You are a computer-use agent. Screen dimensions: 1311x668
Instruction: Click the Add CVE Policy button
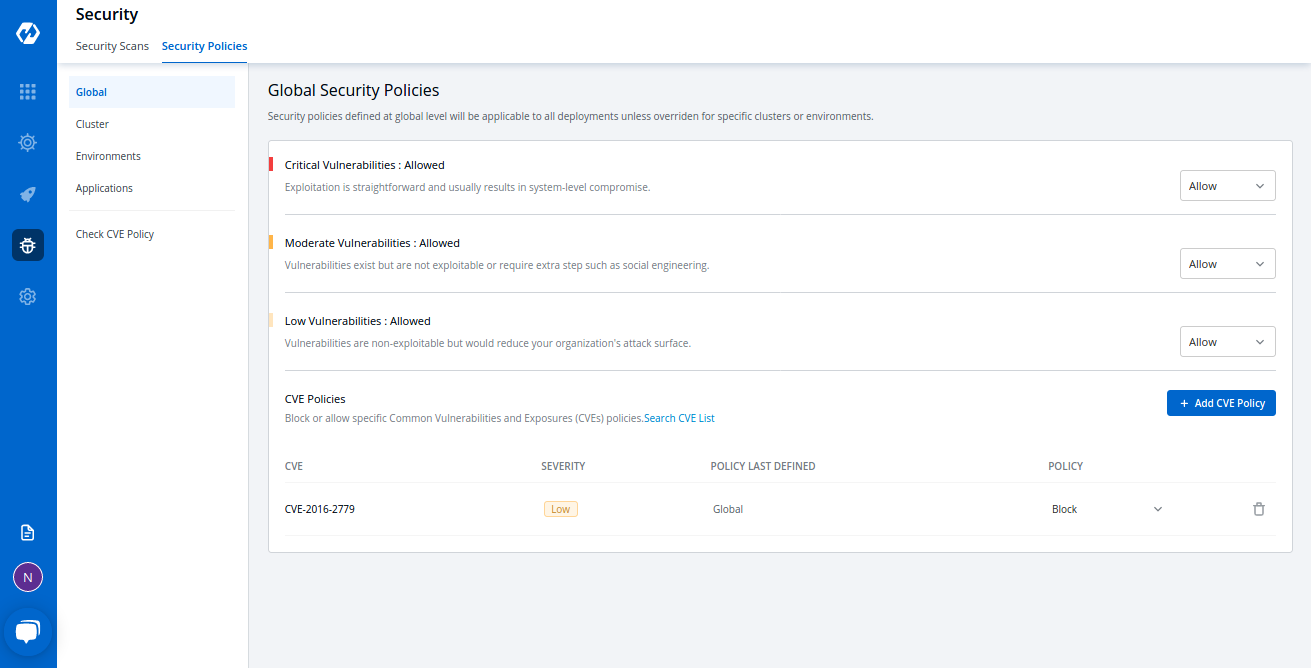[x=1221, y=403]
